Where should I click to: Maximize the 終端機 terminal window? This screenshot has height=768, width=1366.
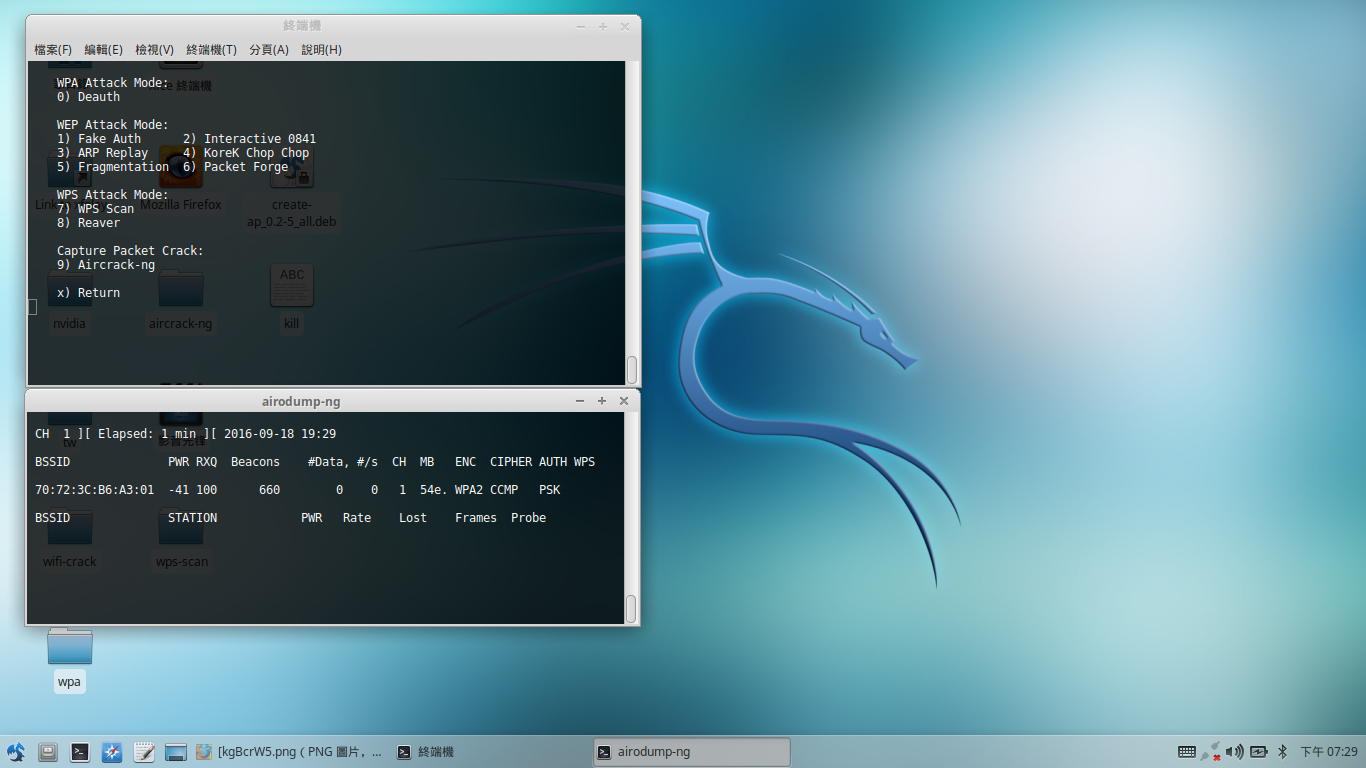pyautogui.click(x=602, y=26)
